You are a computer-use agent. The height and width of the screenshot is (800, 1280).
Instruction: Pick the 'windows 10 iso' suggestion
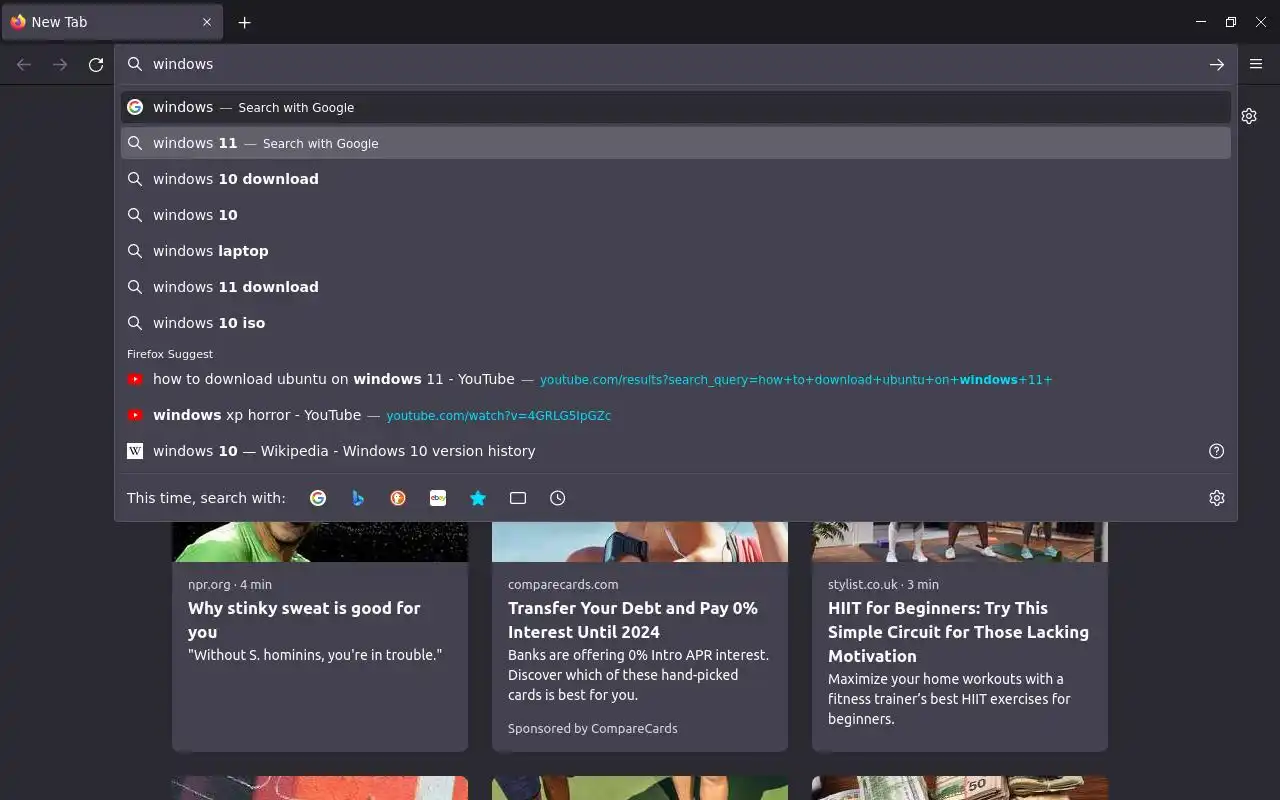(676, 323)
